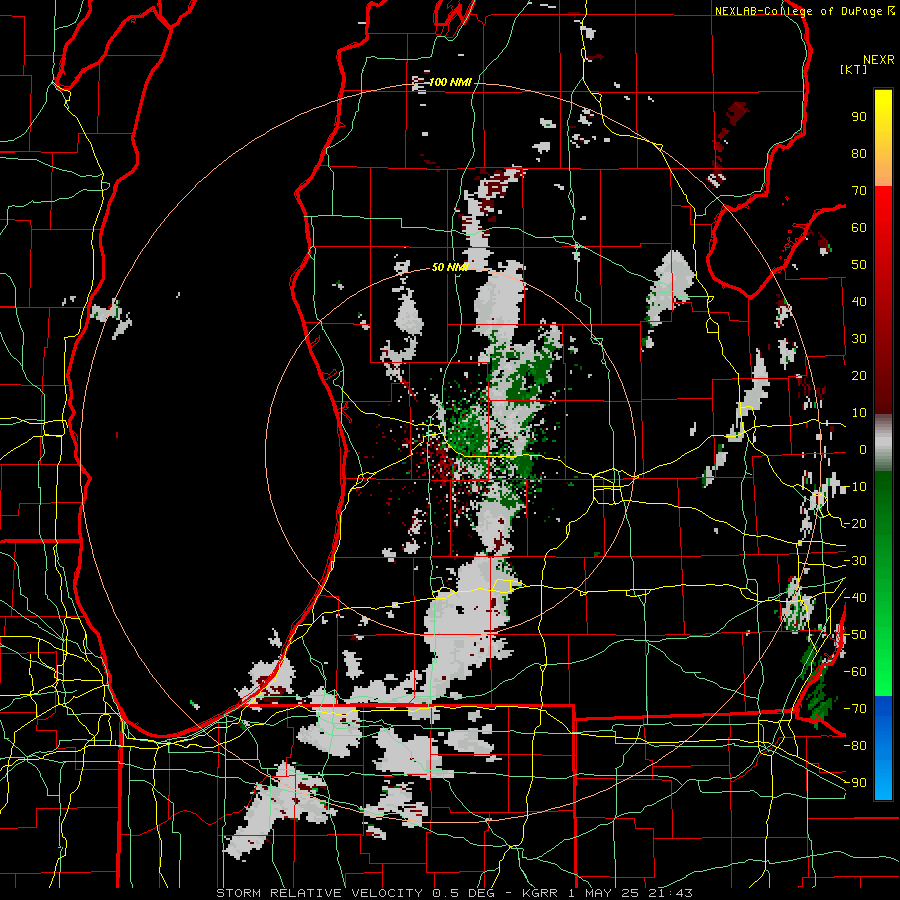Click the -30 value on the velocity scale
The image size is (900, 900).
tap(855, 561)
